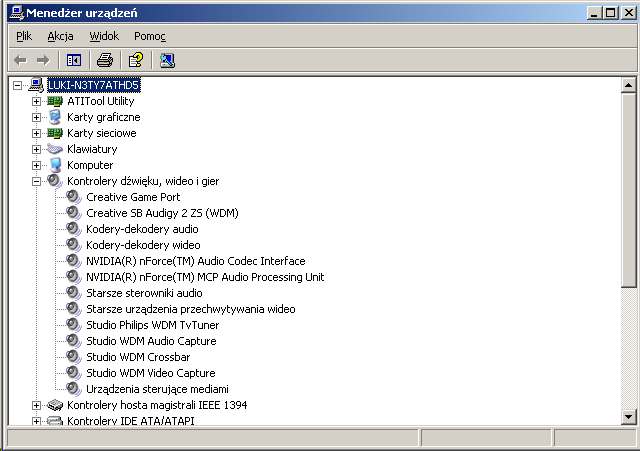Click the IEEE 1394 host controllers icon
Screen dimensions: 640x451
[55, 405]
